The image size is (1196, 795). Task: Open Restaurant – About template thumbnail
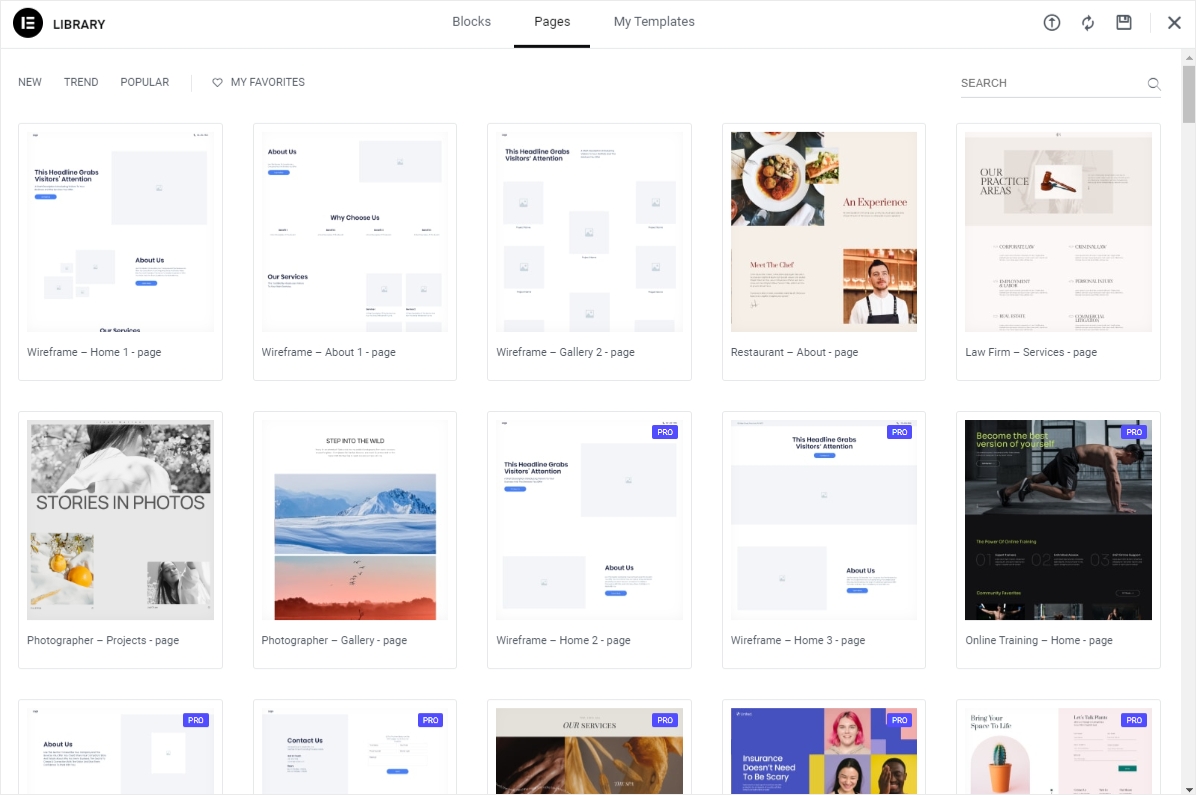coord(824,231)
